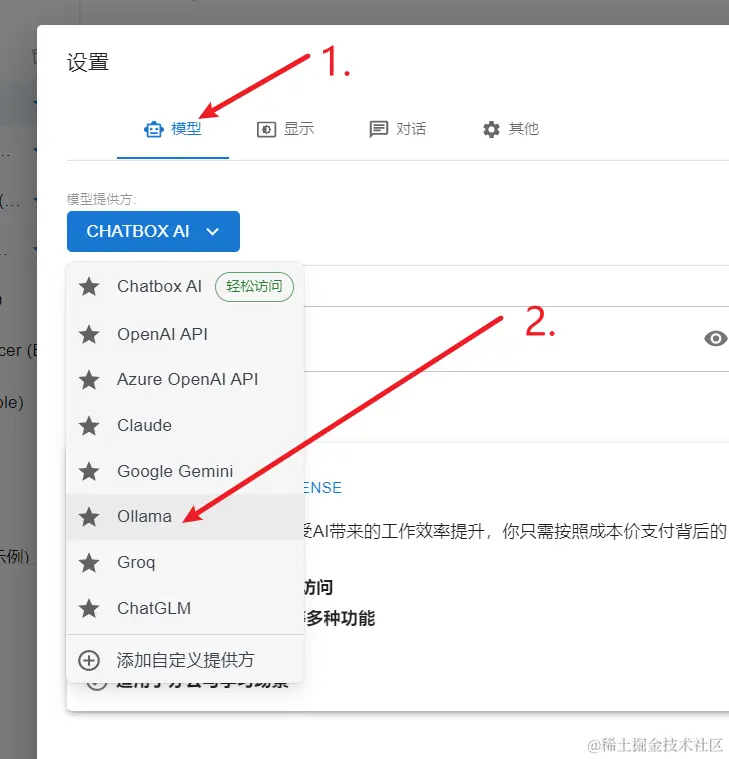Click the brightness icon beside 显示
This screenshot has width=729, height=759.
tap(266, 130)
